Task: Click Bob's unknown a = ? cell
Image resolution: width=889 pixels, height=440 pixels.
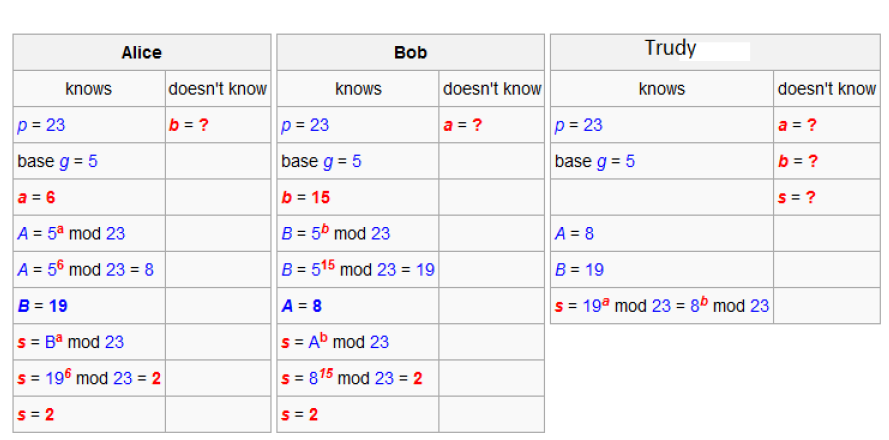Action: click(463, 125)
